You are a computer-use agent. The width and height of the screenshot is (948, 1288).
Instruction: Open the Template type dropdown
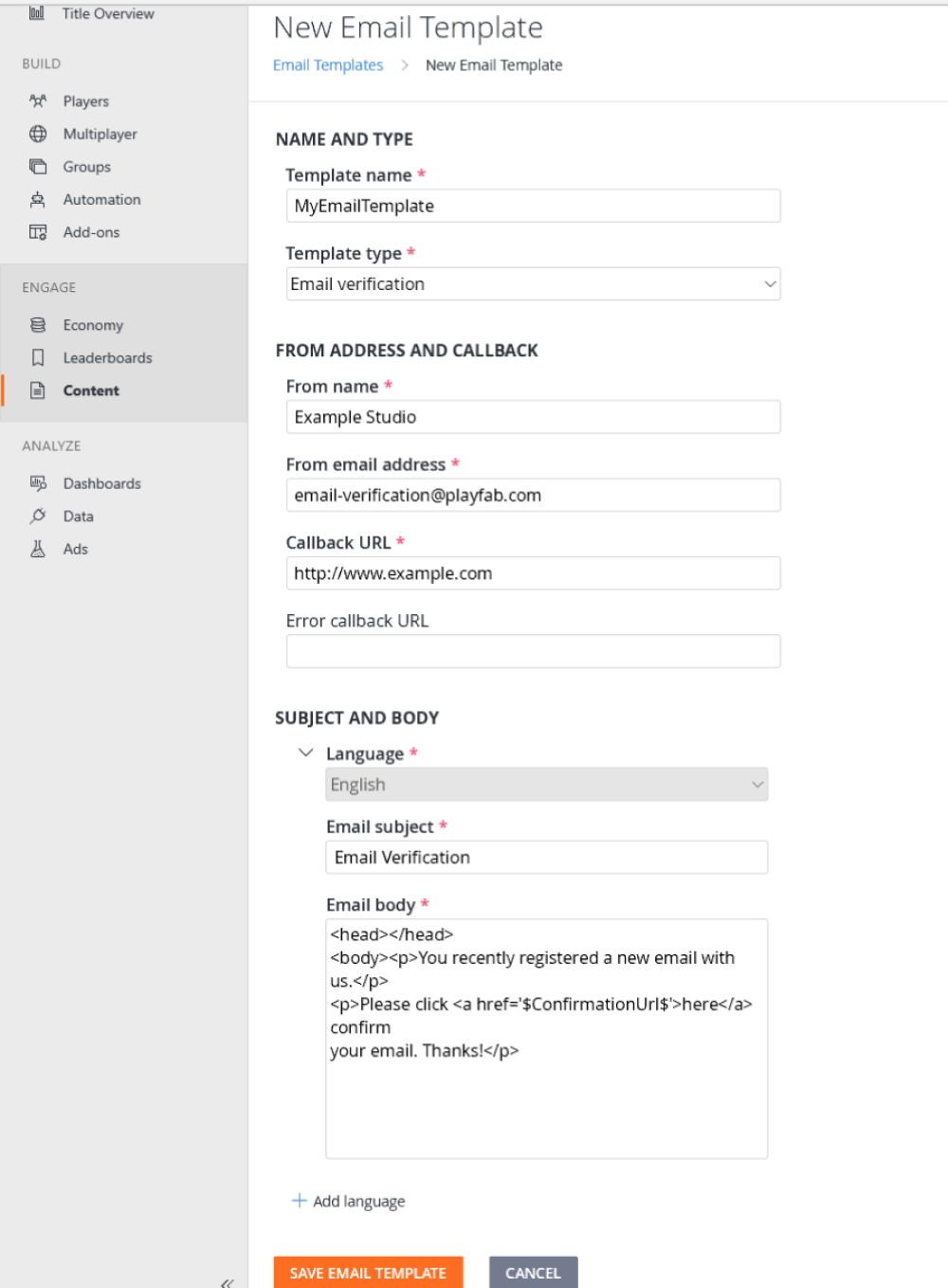[x=534, y=283]
